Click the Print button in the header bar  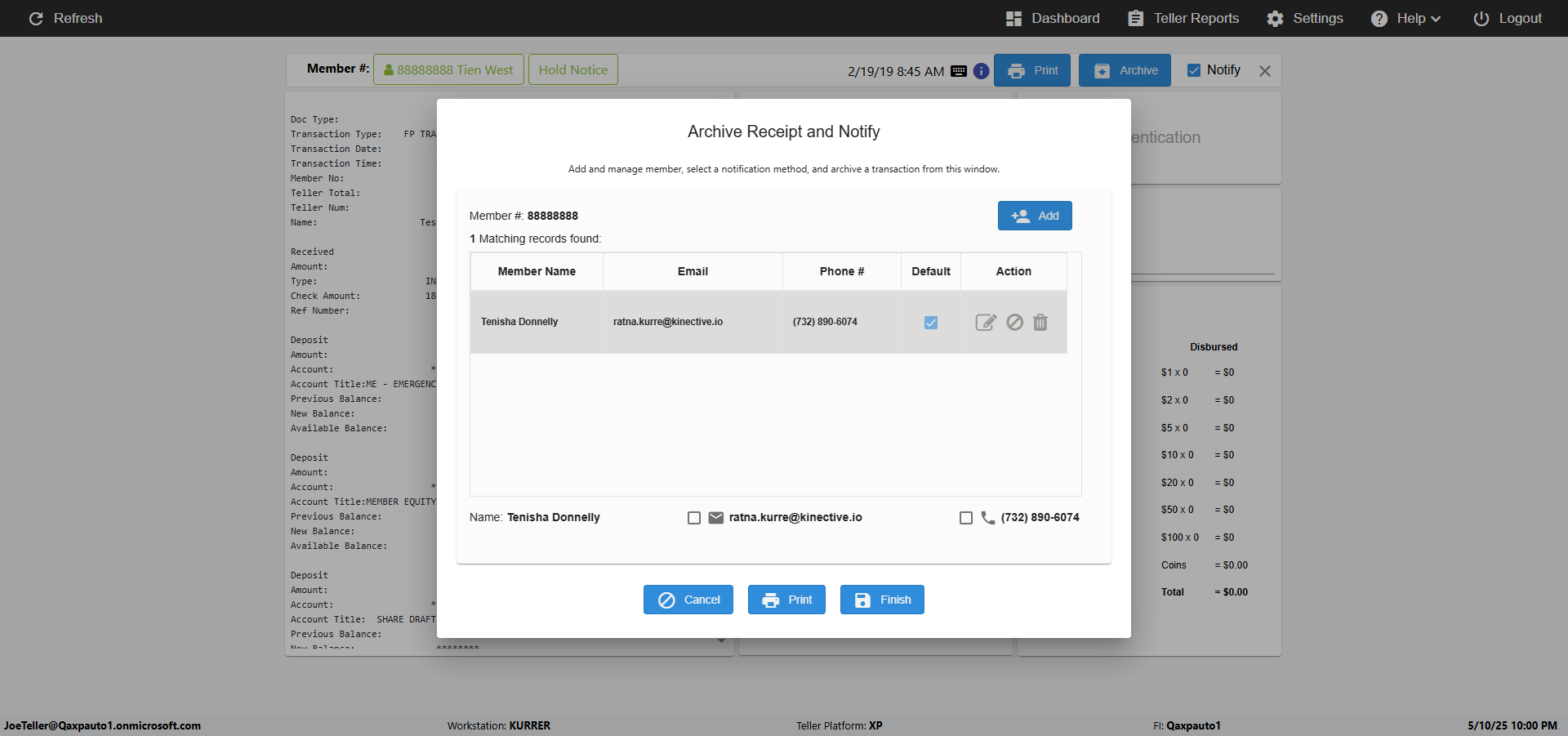[x=1032, y=70]
